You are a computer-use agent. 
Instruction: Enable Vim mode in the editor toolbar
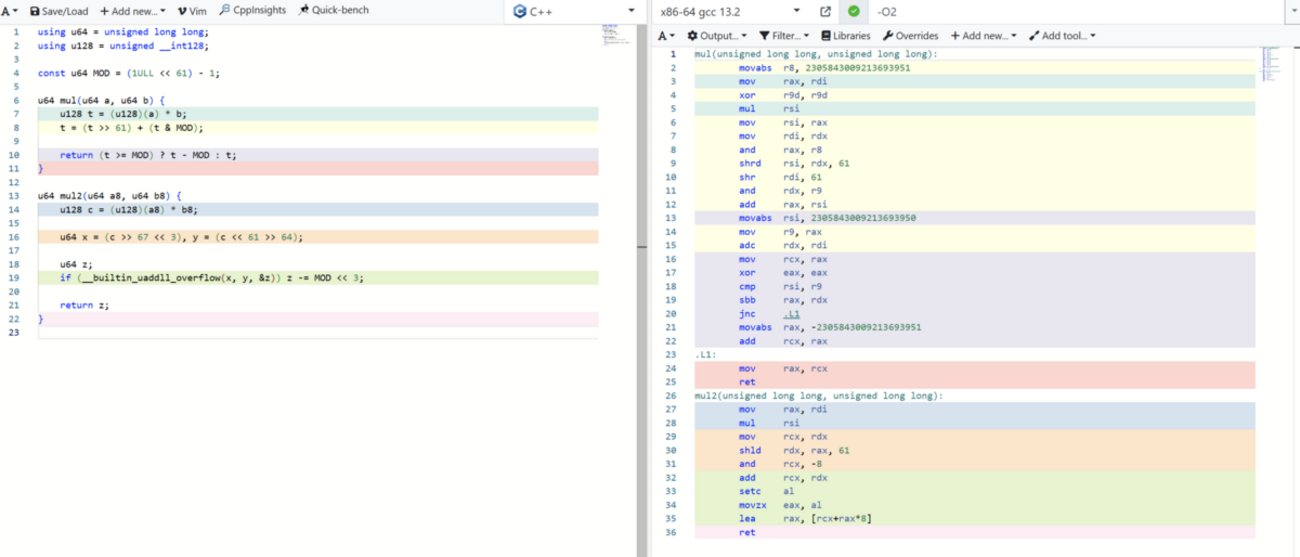click(x=191, y=10)
